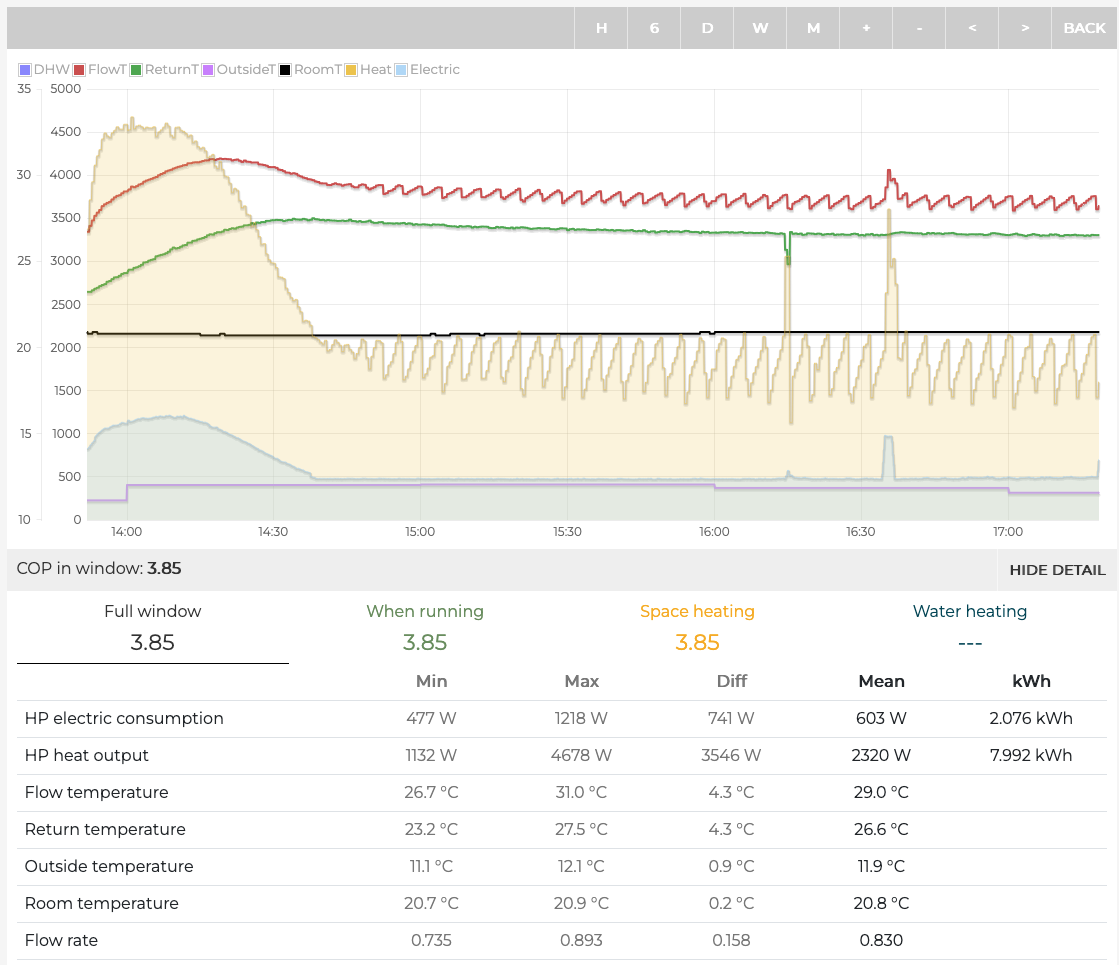Select the When running COP tab
Viewport: 1119px width, 965px height.
tap(425, 627)
